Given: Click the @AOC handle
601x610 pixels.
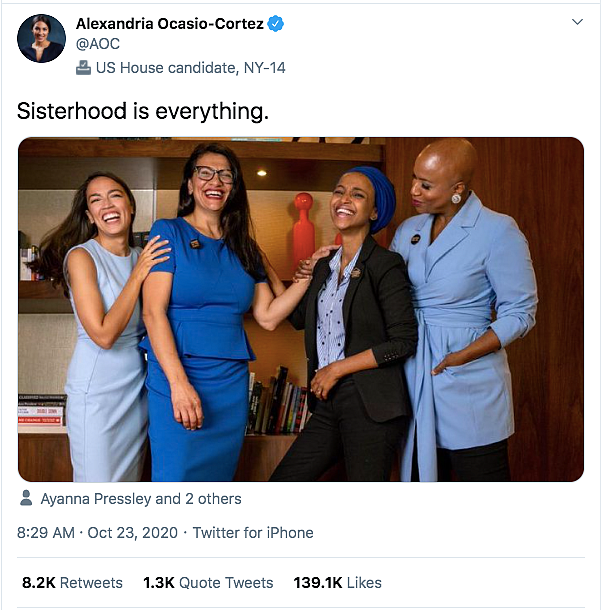Looking at the screenshot, I should [x=98, y=44].
